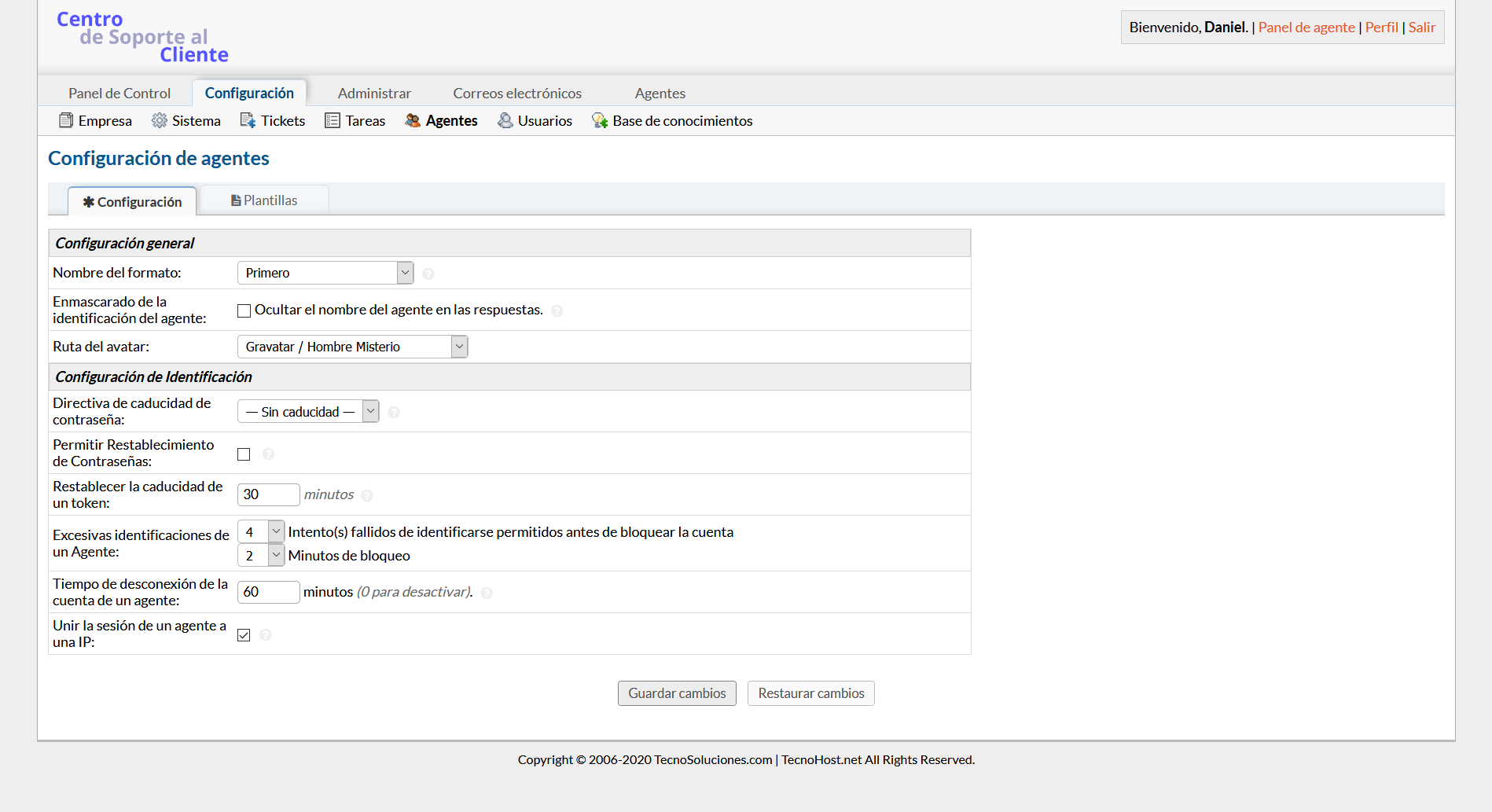Image resolution: width=1492 pixels, height=812 pixels.
Task: Click the Tareas list icon
Action: (333, 120)
